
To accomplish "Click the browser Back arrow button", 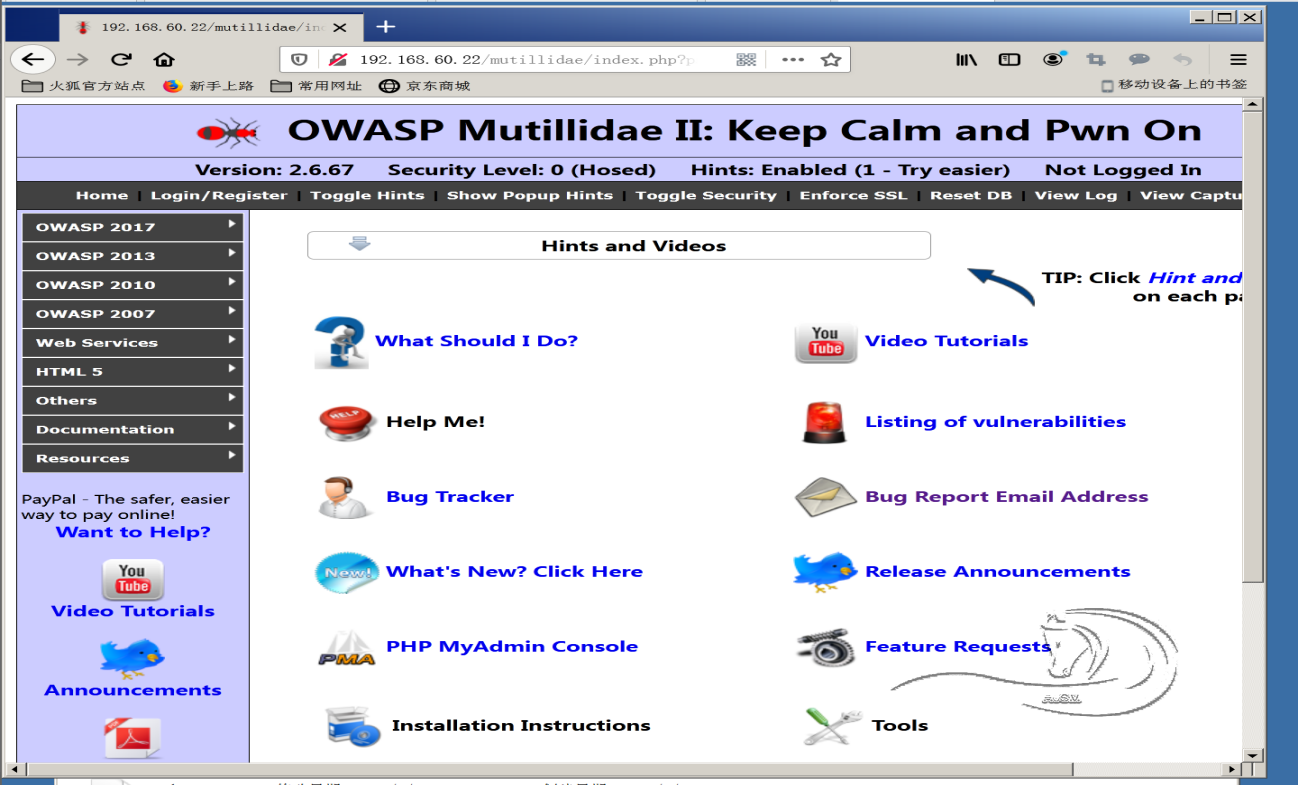I will tap(33, 59).
